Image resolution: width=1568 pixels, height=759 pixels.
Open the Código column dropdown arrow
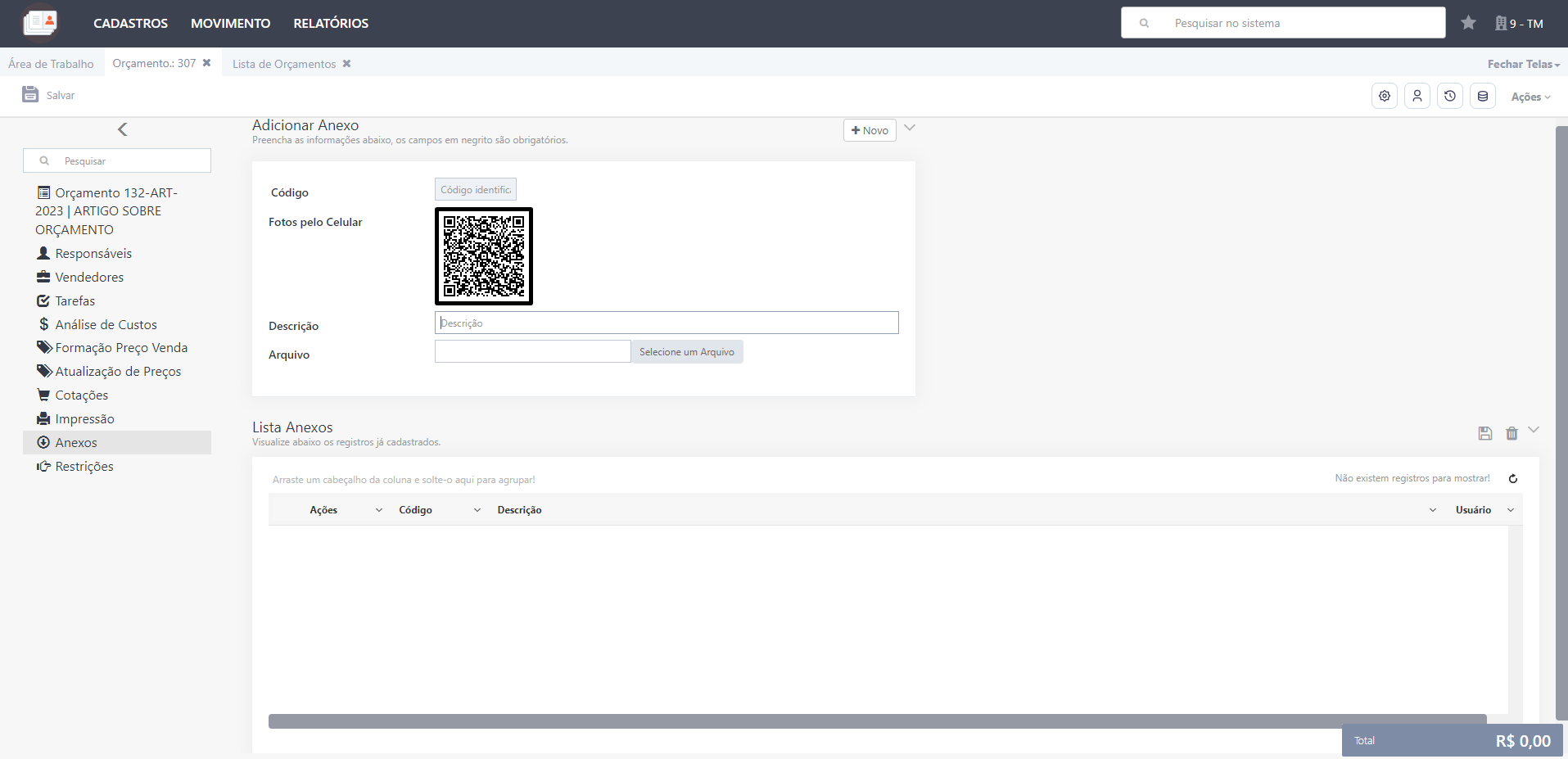coord(477,510)
